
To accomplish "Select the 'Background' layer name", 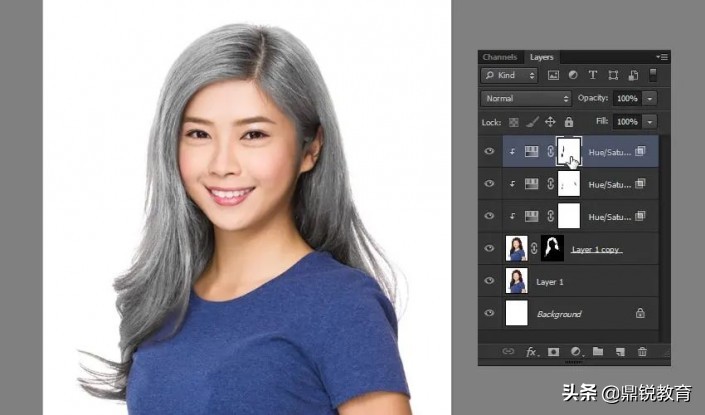I will (559, 314).
